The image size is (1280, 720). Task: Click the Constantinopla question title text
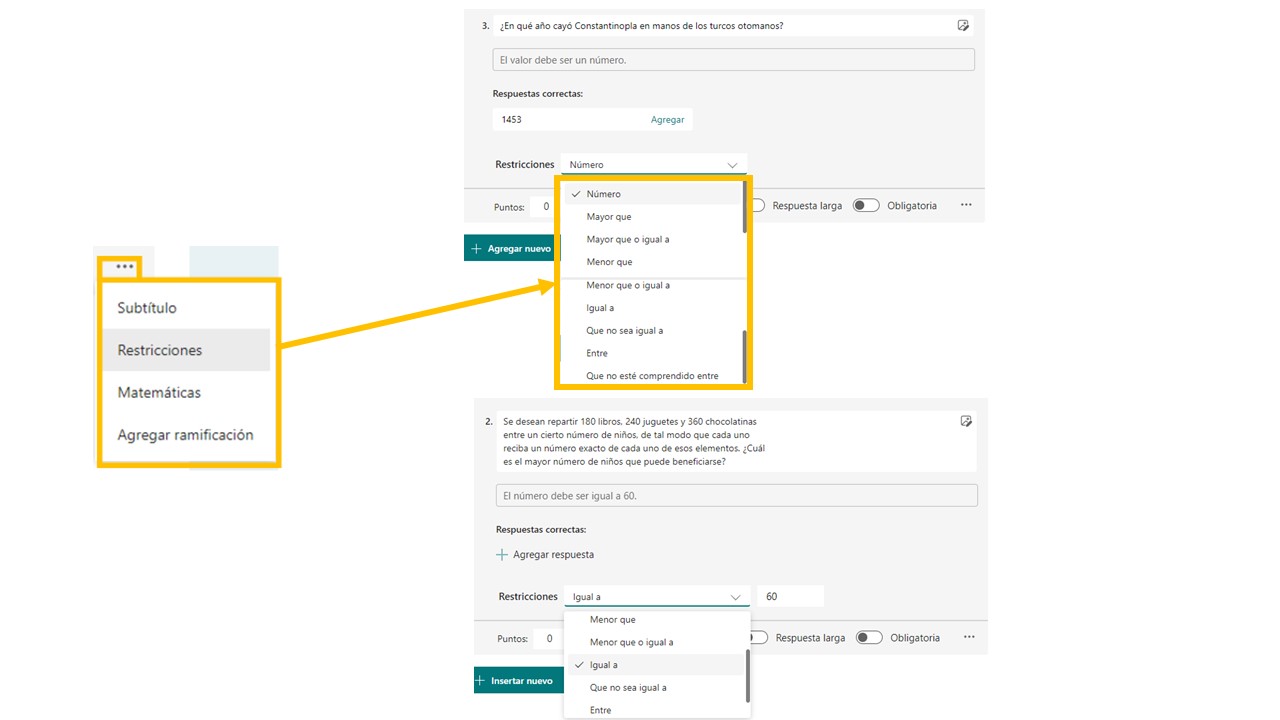[641, 26]
